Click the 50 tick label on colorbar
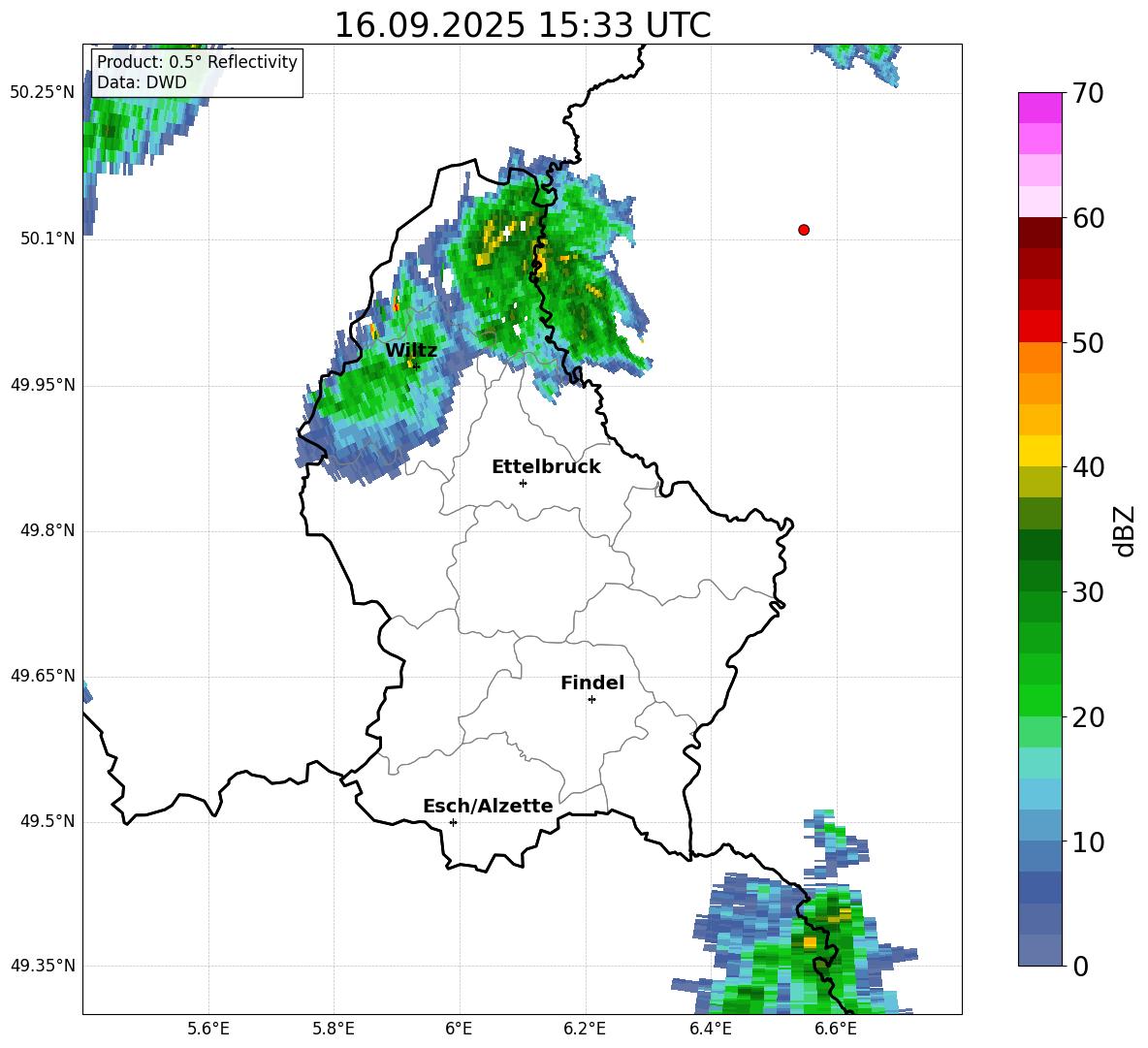 coord(1088,343)
